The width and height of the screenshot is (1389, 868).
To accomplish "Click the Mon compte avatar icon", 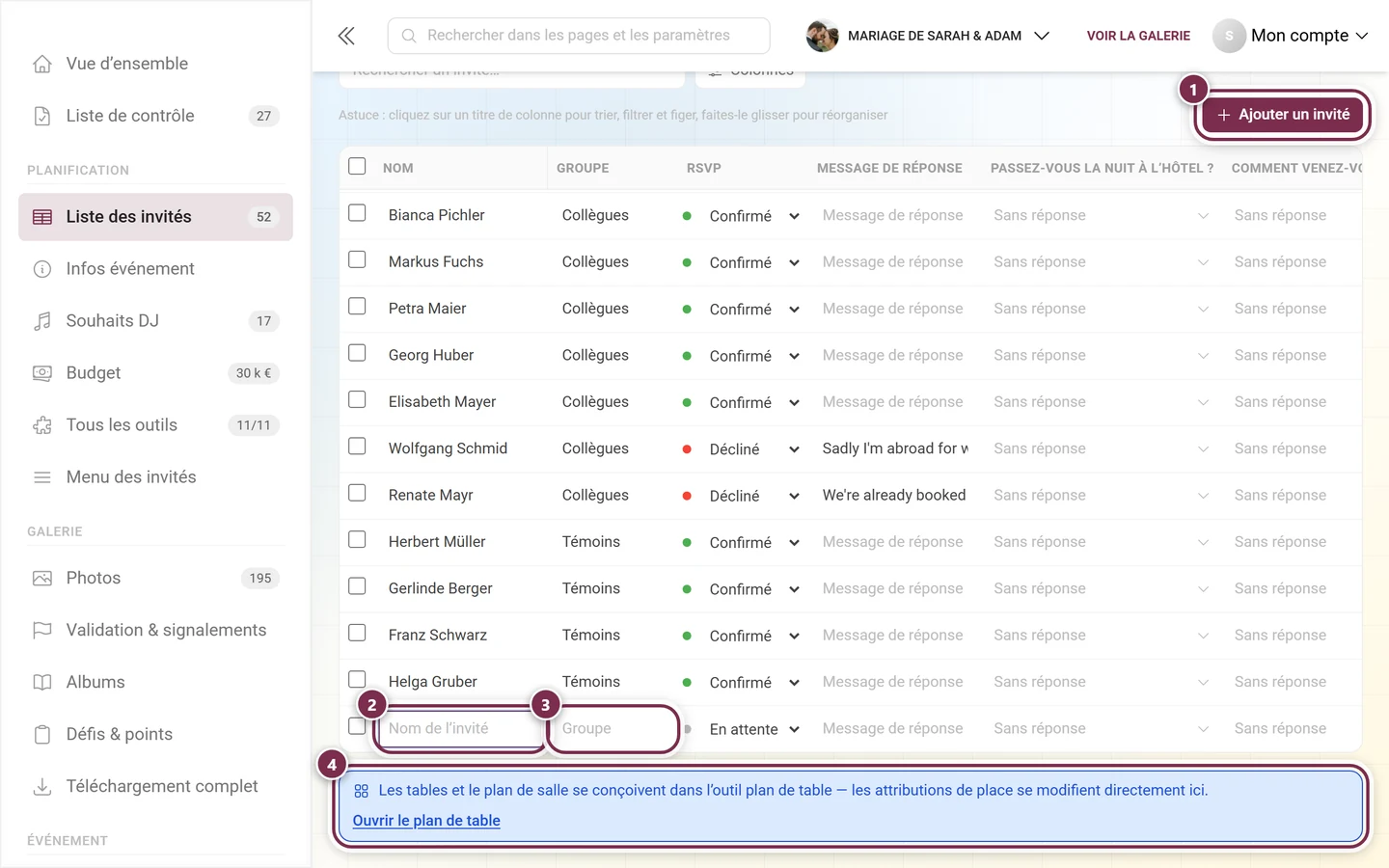I will tap(1229, 36).
